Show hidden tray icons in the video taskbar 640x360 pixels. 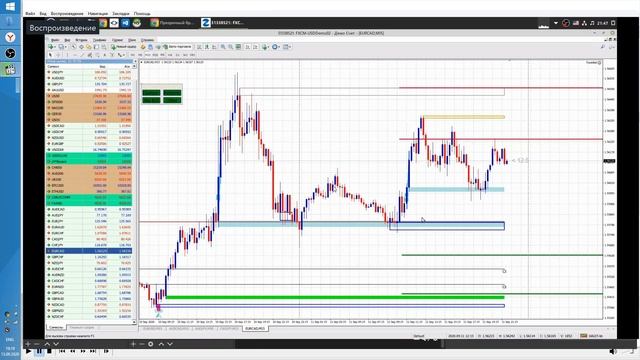coord(556,23)
